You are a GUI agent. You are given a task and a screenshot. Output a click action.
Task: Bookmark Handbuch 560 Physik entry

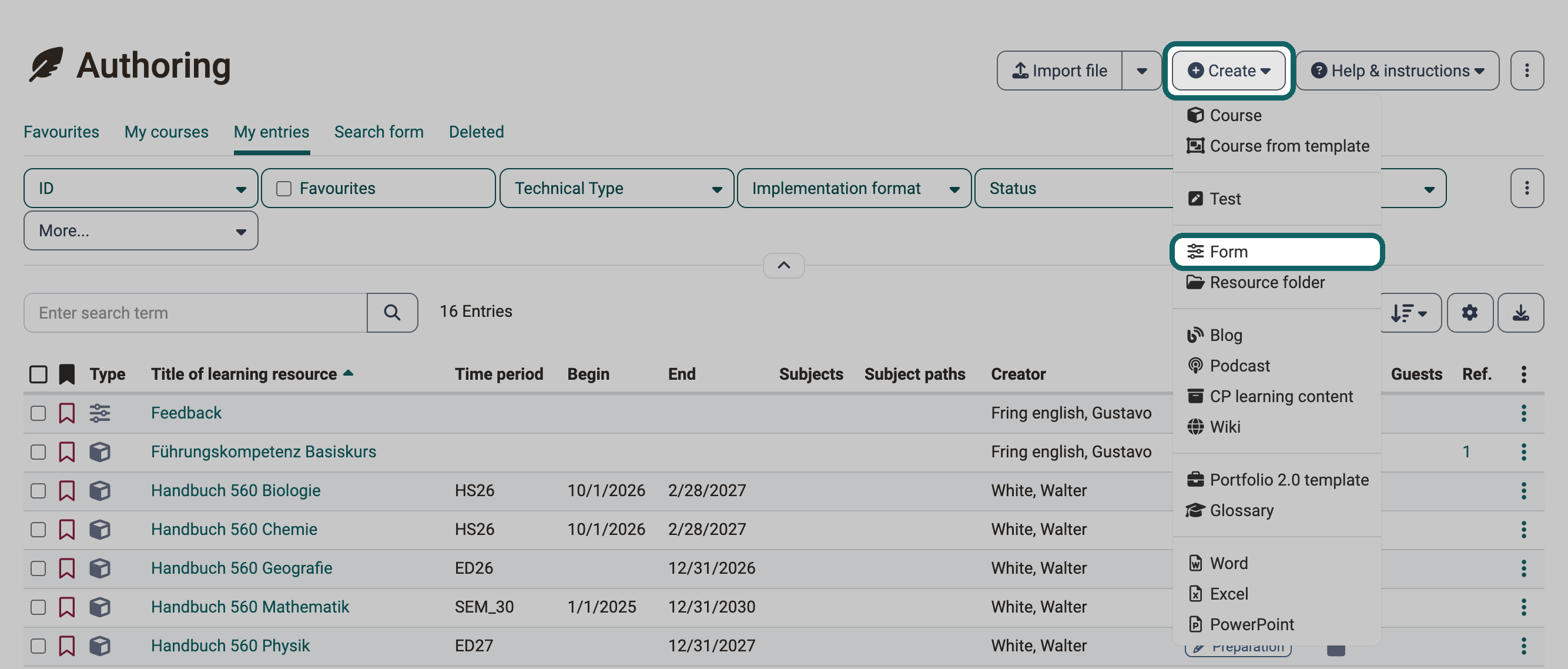66,645
